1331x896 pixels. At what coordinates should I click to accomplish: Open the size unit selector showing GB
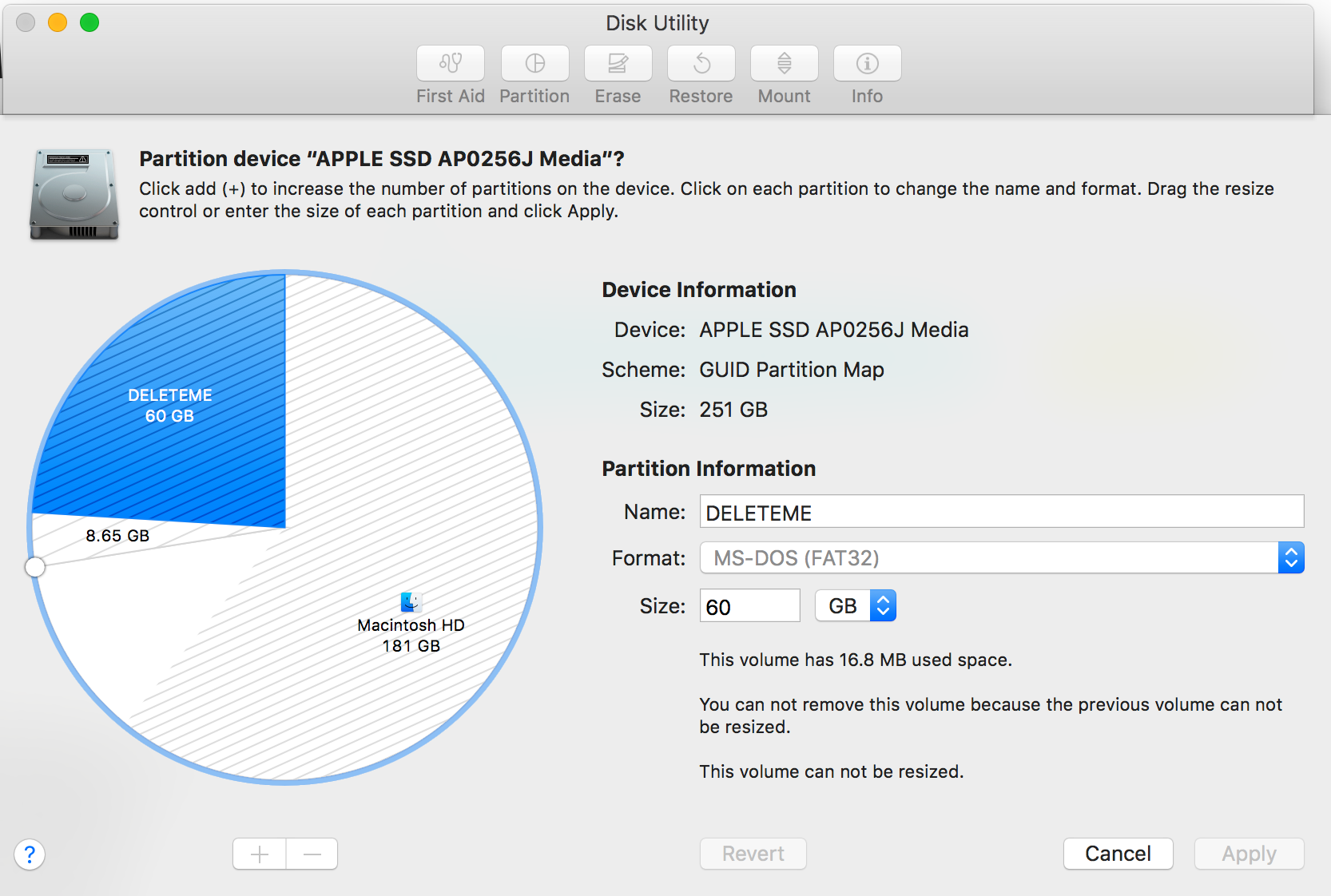pos(855,605)
